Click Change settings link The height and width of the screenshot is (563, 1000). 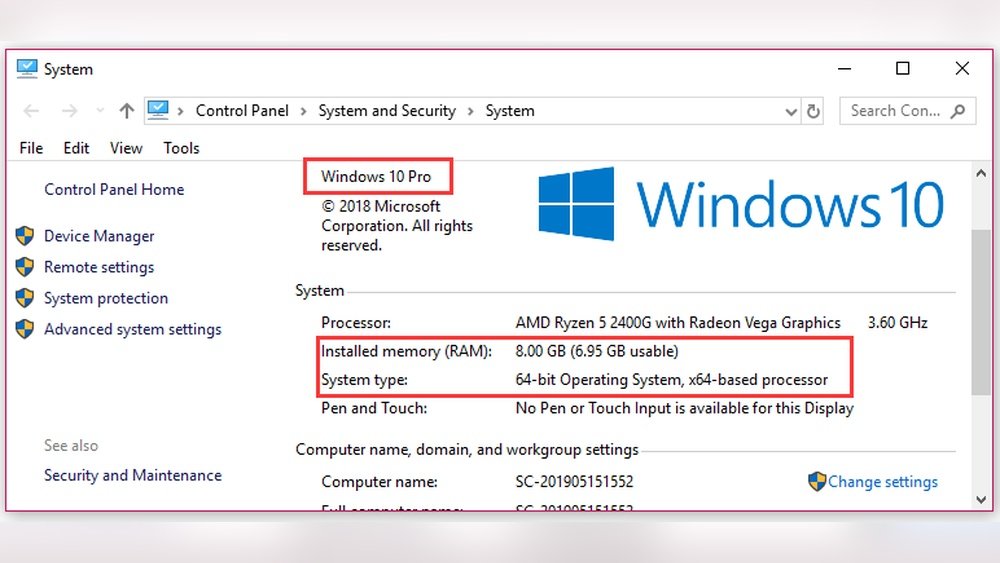[x=882, y=482]
